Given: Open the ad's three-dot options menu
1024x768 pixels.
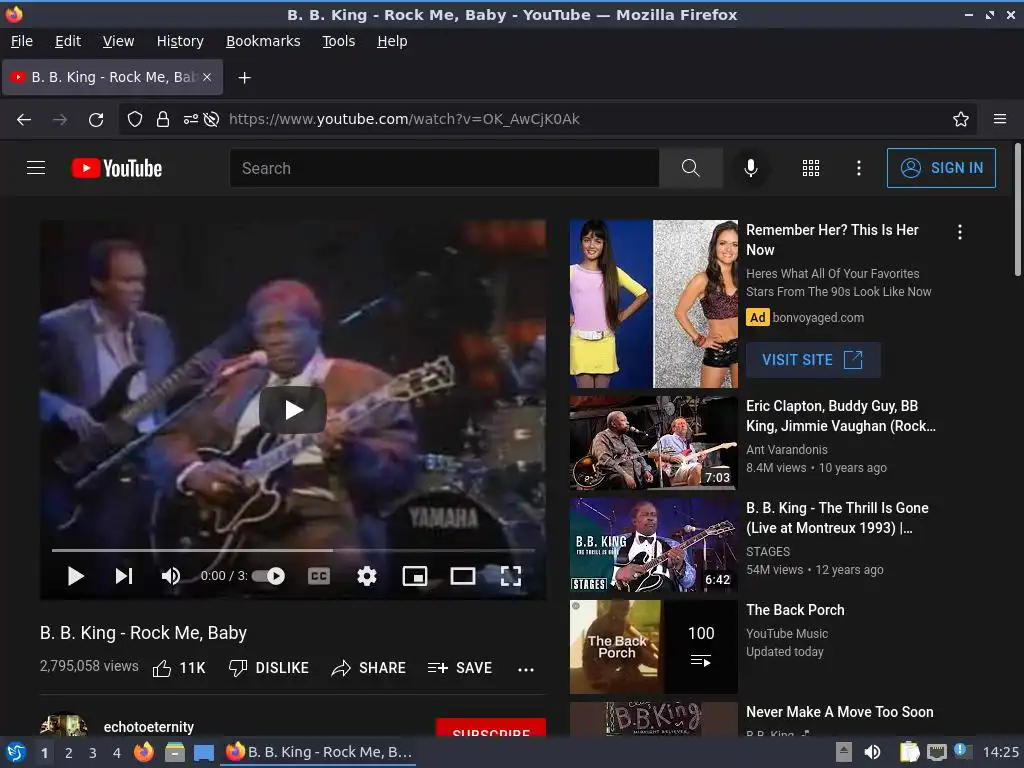Looking at the screenshot, I should (x=959, y=232).
